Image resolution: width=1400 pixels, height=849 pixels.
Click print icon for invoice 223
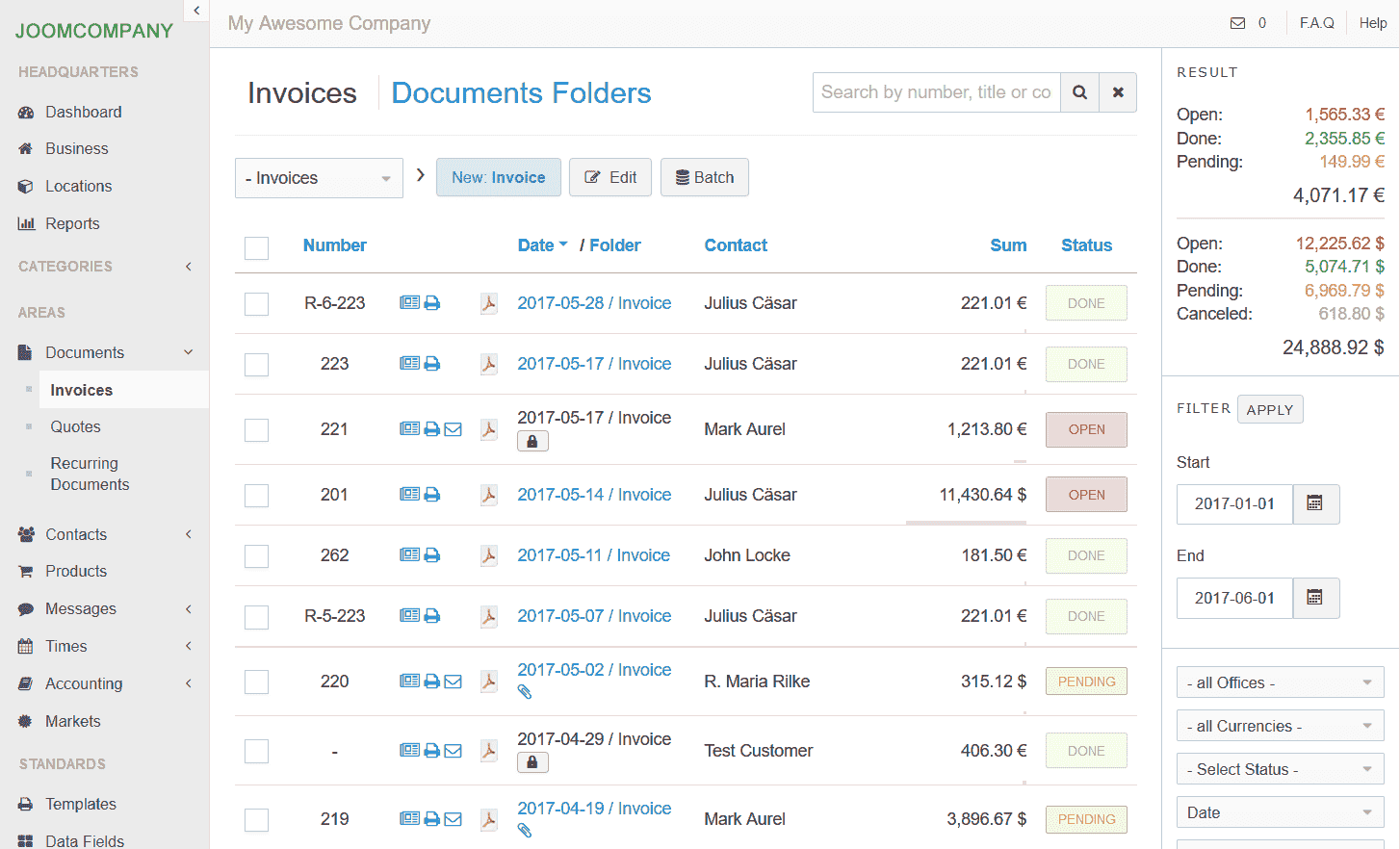432,364
